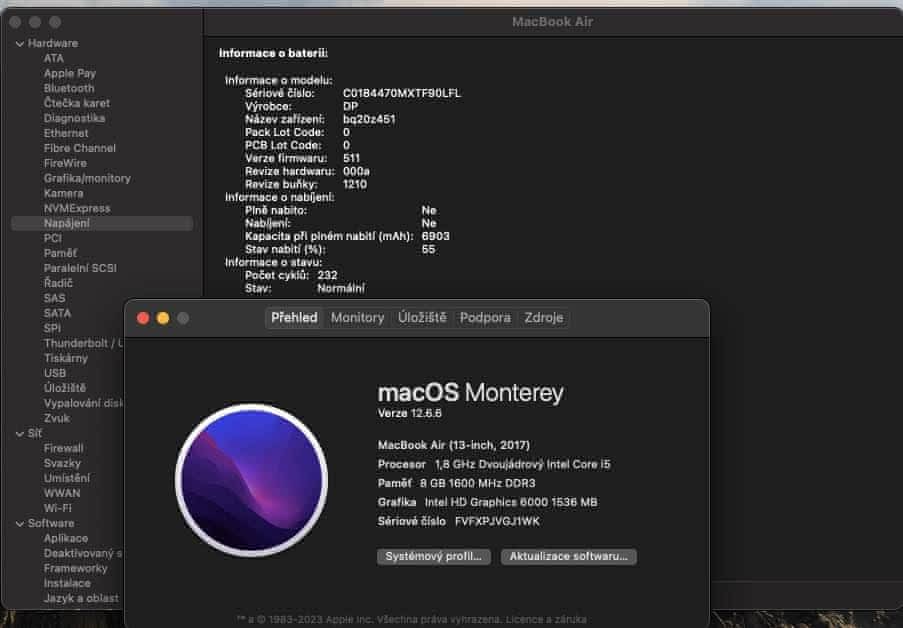Click the MacBook Air window title
903x628 pixels.
click(x=552, y=22)
